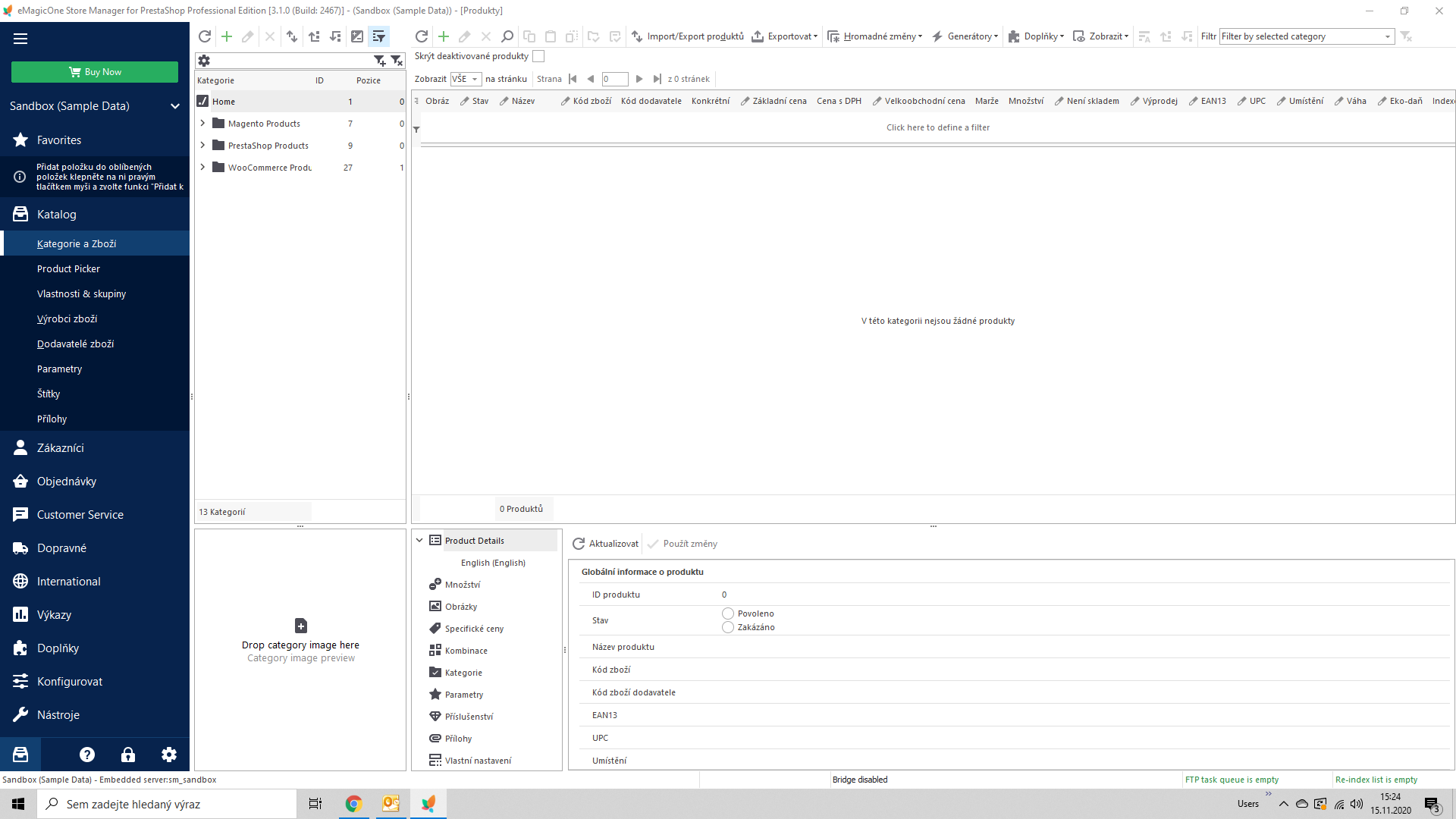The image size is (1456, 819).
Task: Open the hamburger menu icon
Action: click(20, 38)
